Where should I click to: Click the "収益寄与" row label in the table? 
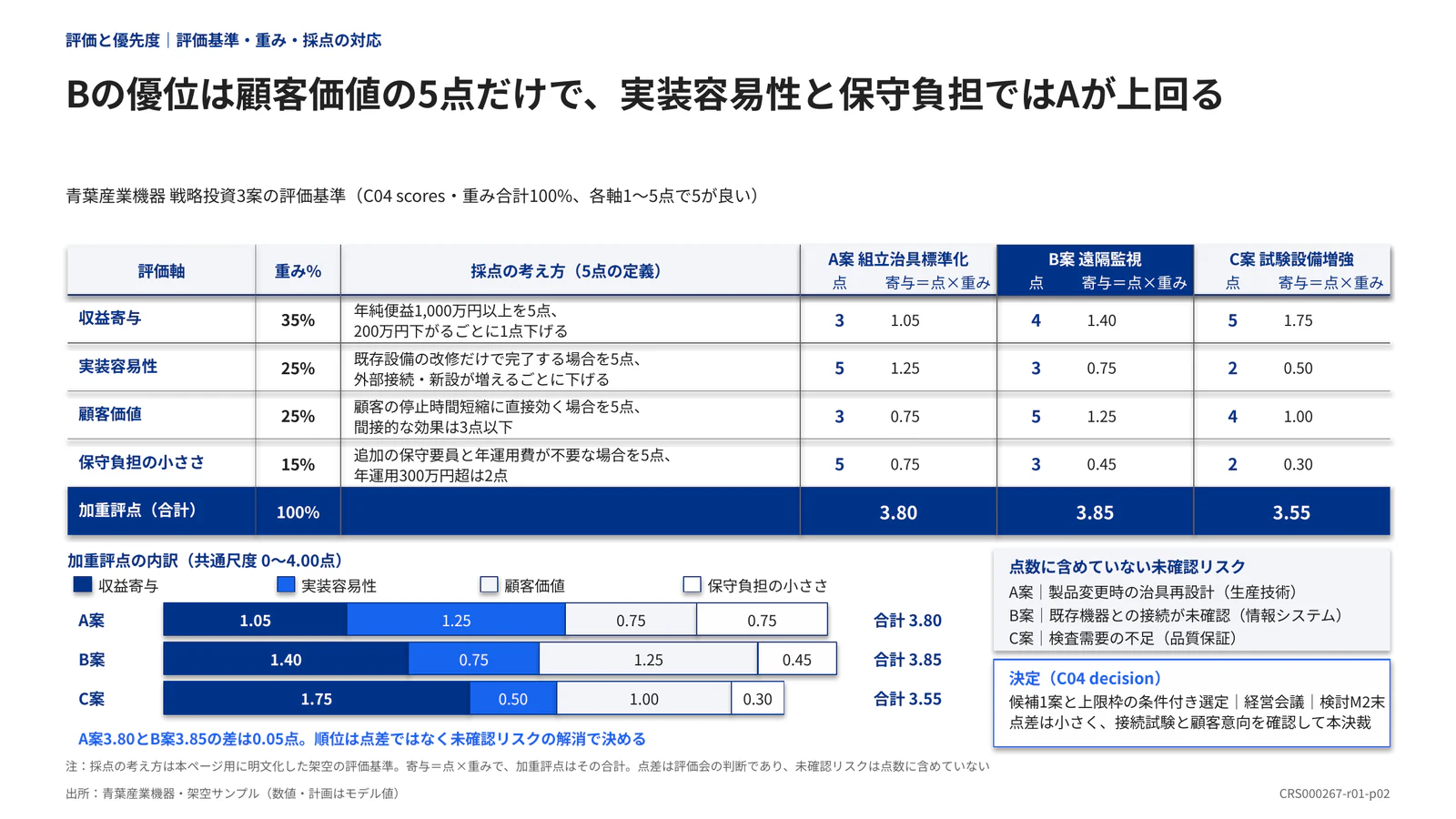point(110,318)
